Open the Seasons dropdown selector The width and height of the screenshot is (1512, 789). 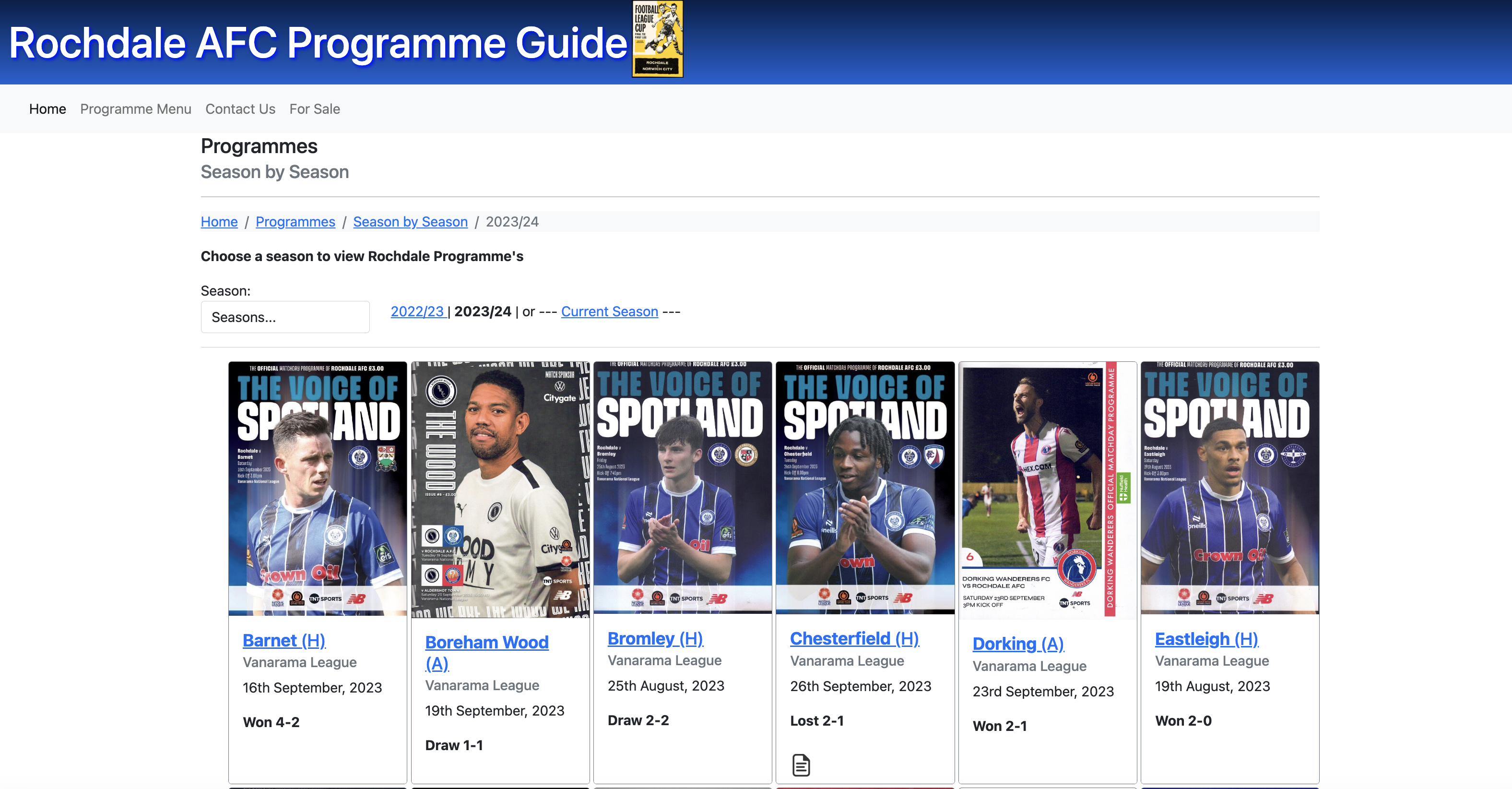pyautogui.click(x=284, y=317)
